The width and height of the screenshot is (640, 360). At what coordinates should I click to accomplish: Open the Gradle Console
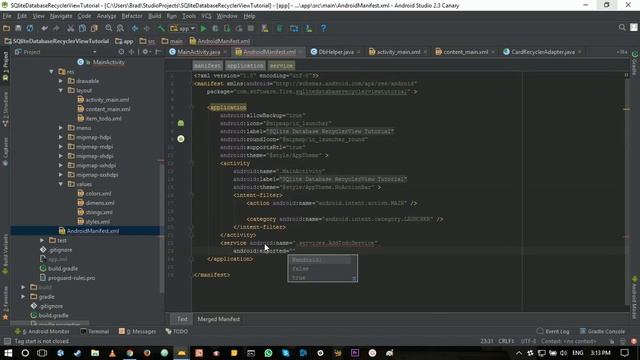coord(602,331)
